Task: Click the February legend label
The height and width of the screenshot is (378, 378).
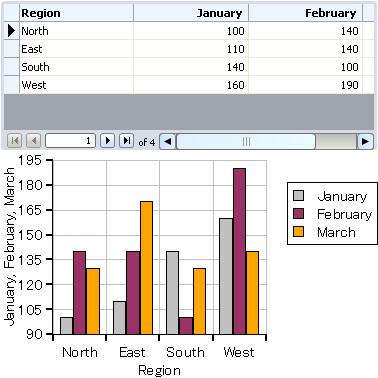Action: tap(344, 214)
